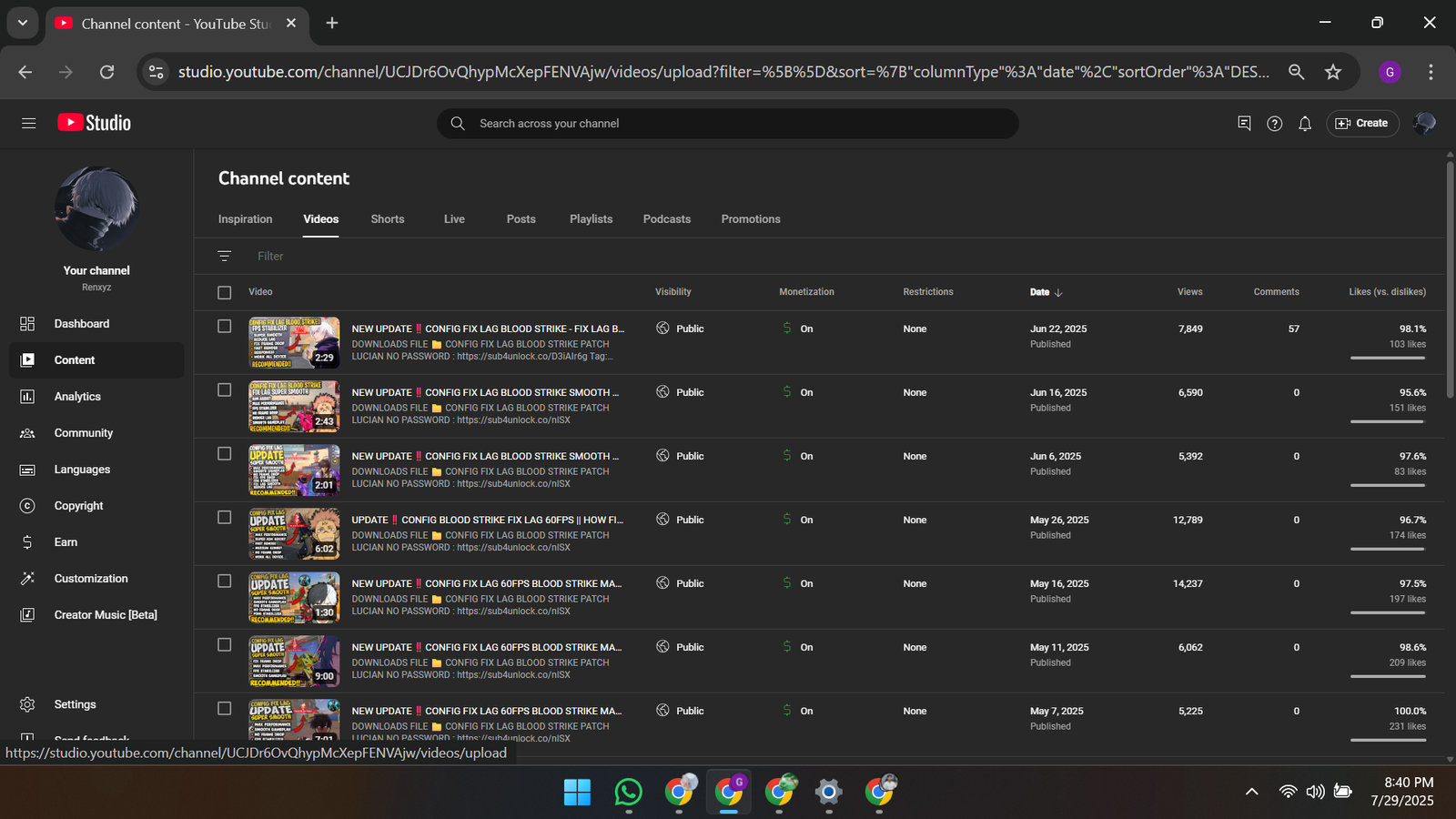Switch to the Inspiration tab
The image size is (1456, 819).
coord(245,219)
